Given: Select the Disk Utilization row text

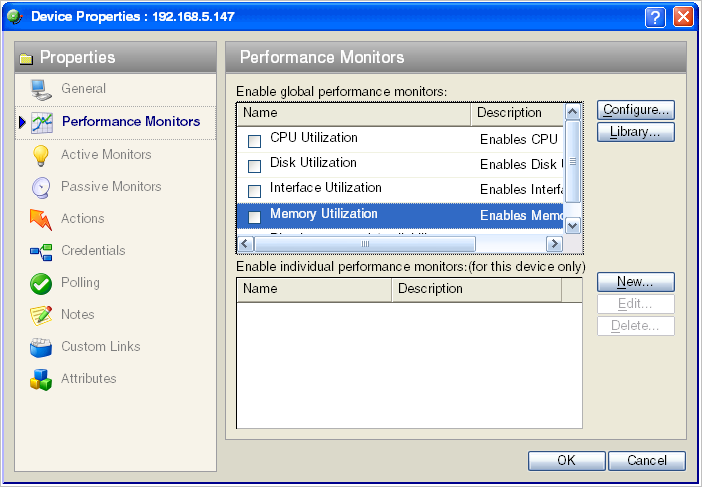Looking at the screenshot, I should coord(313,162).
